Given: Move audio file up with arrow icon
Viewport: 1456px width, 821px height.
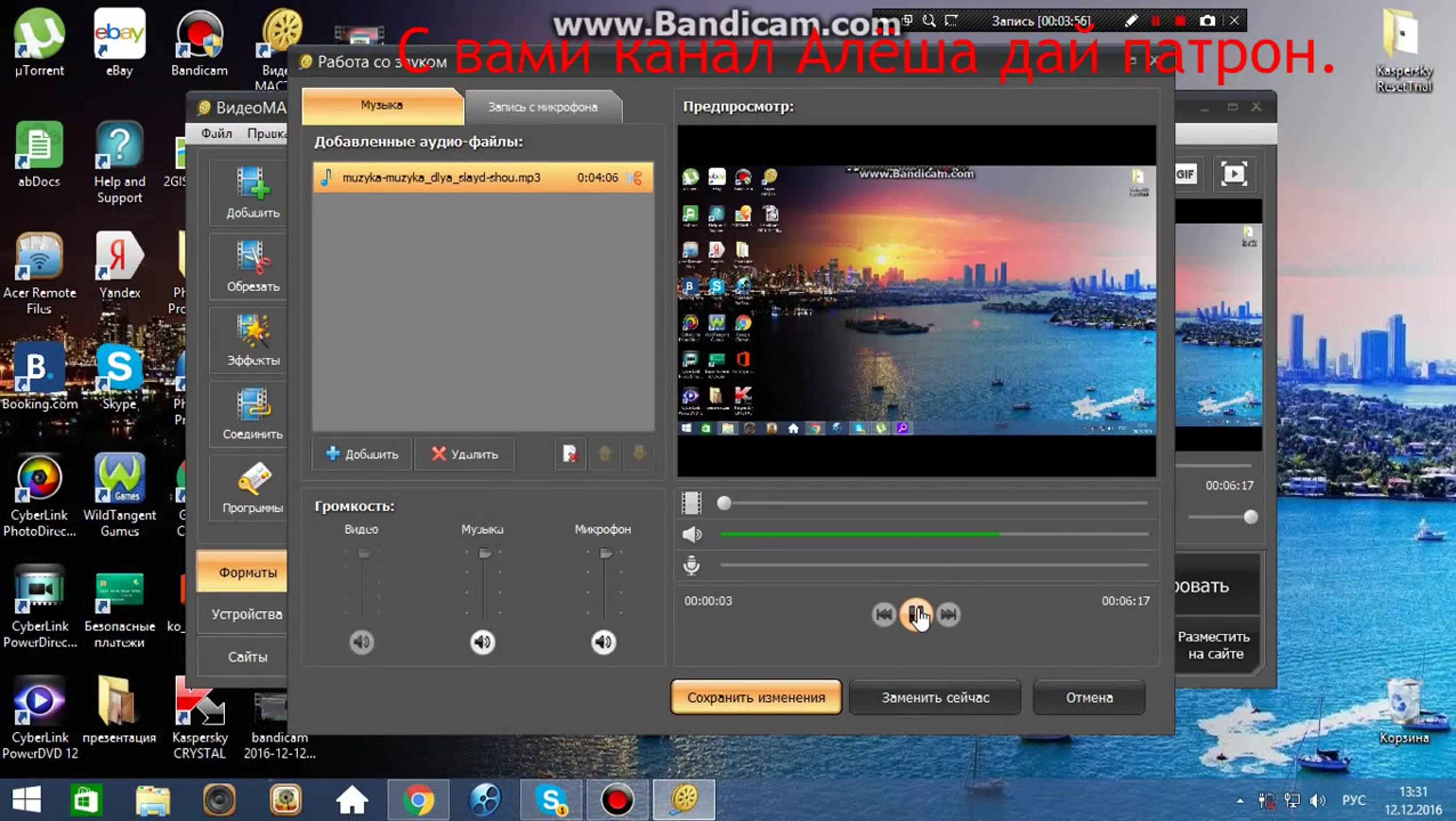Looking at the screenshot, I should click(605, 454).
